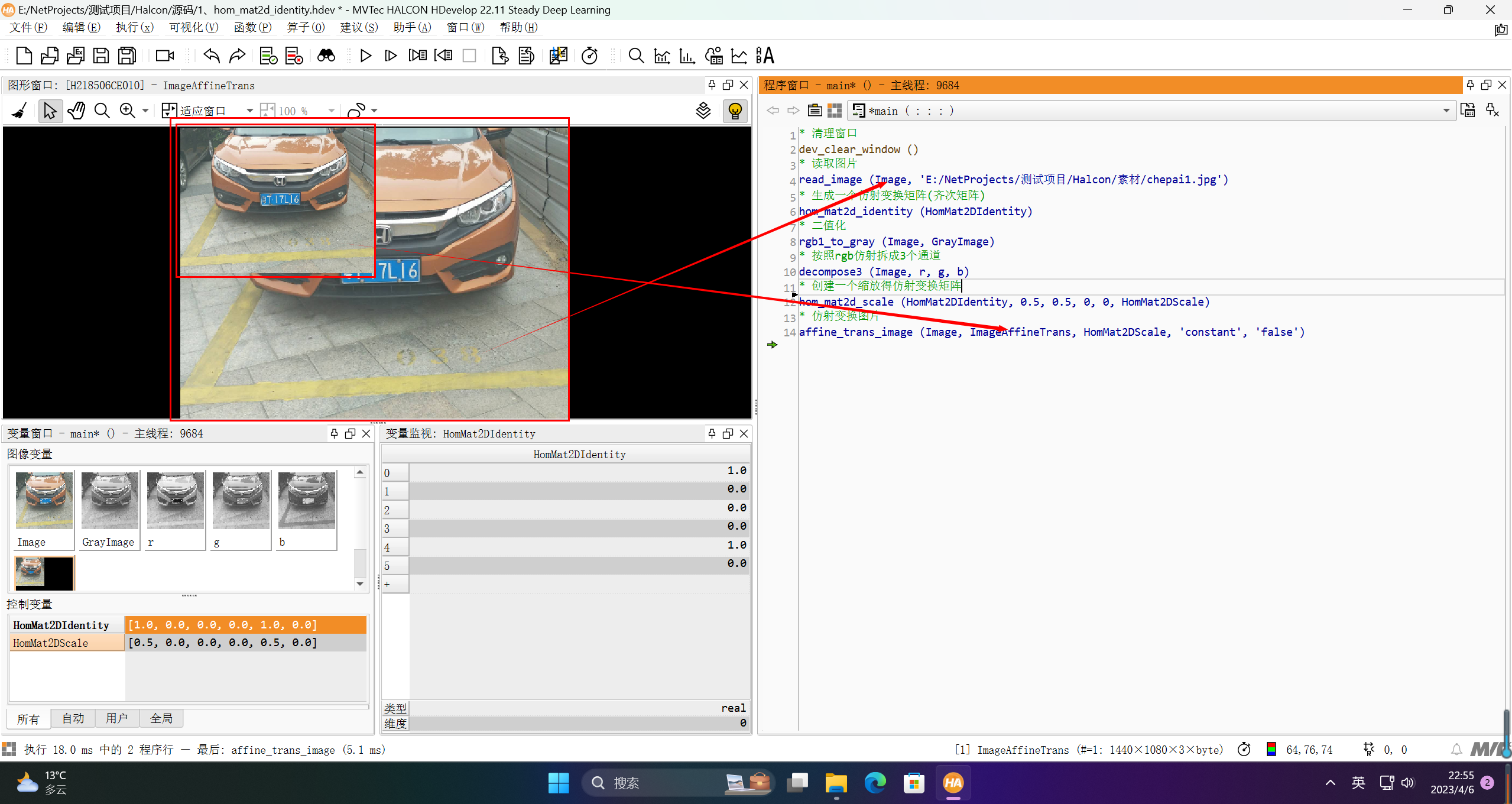Open the OCR training BA icon
This screenshot has width=1512, height=804.
pos(765,56)
